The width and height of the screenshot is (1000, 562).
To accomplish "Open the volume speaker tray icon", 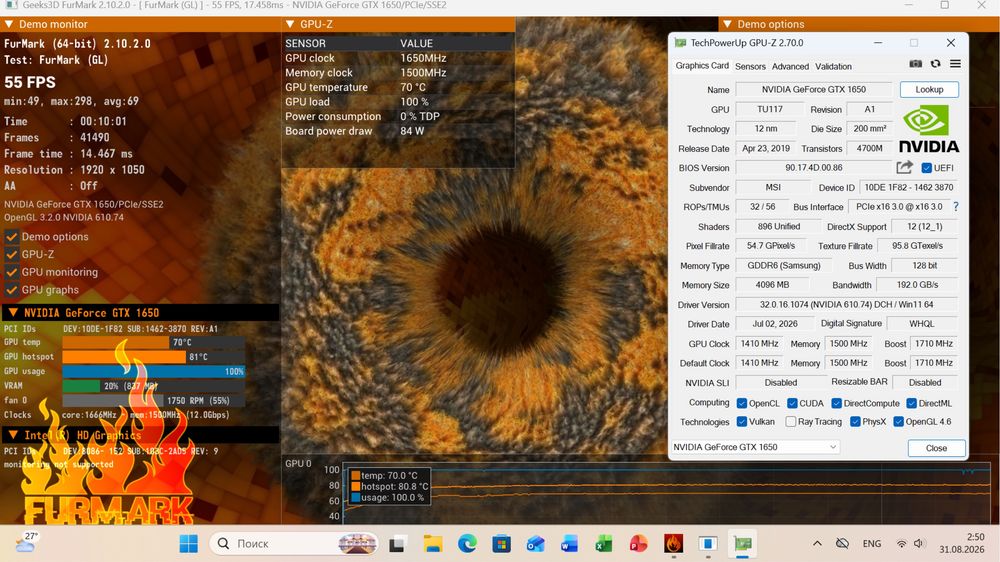I will click(918, 544).
